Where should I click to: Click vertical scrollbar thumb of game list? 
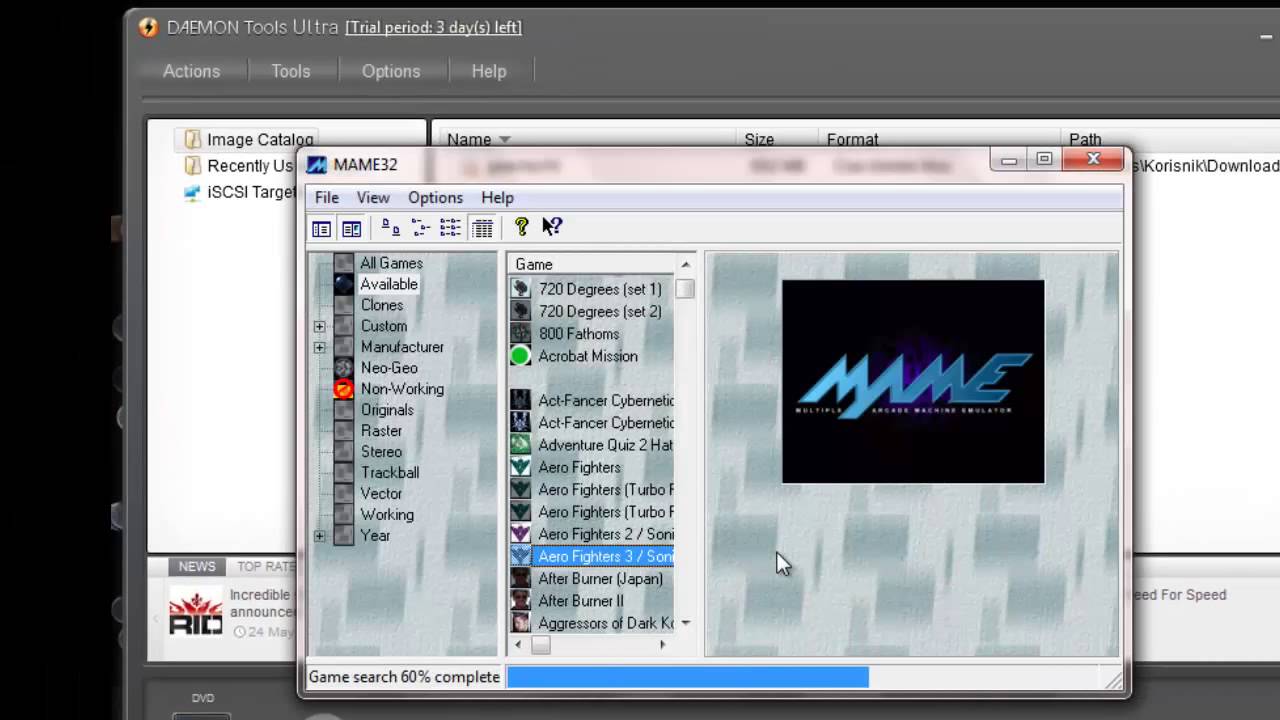point(685,289)
